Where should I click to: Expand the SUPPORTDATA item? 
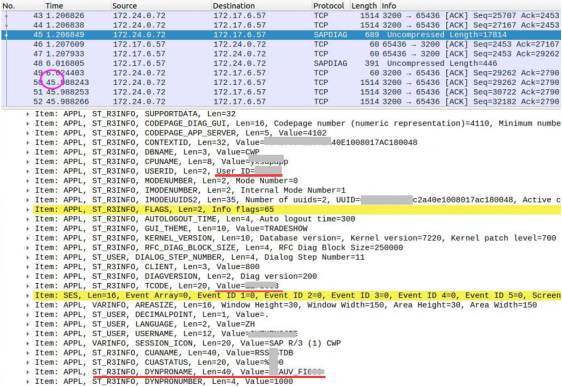(x=28, y=114)
